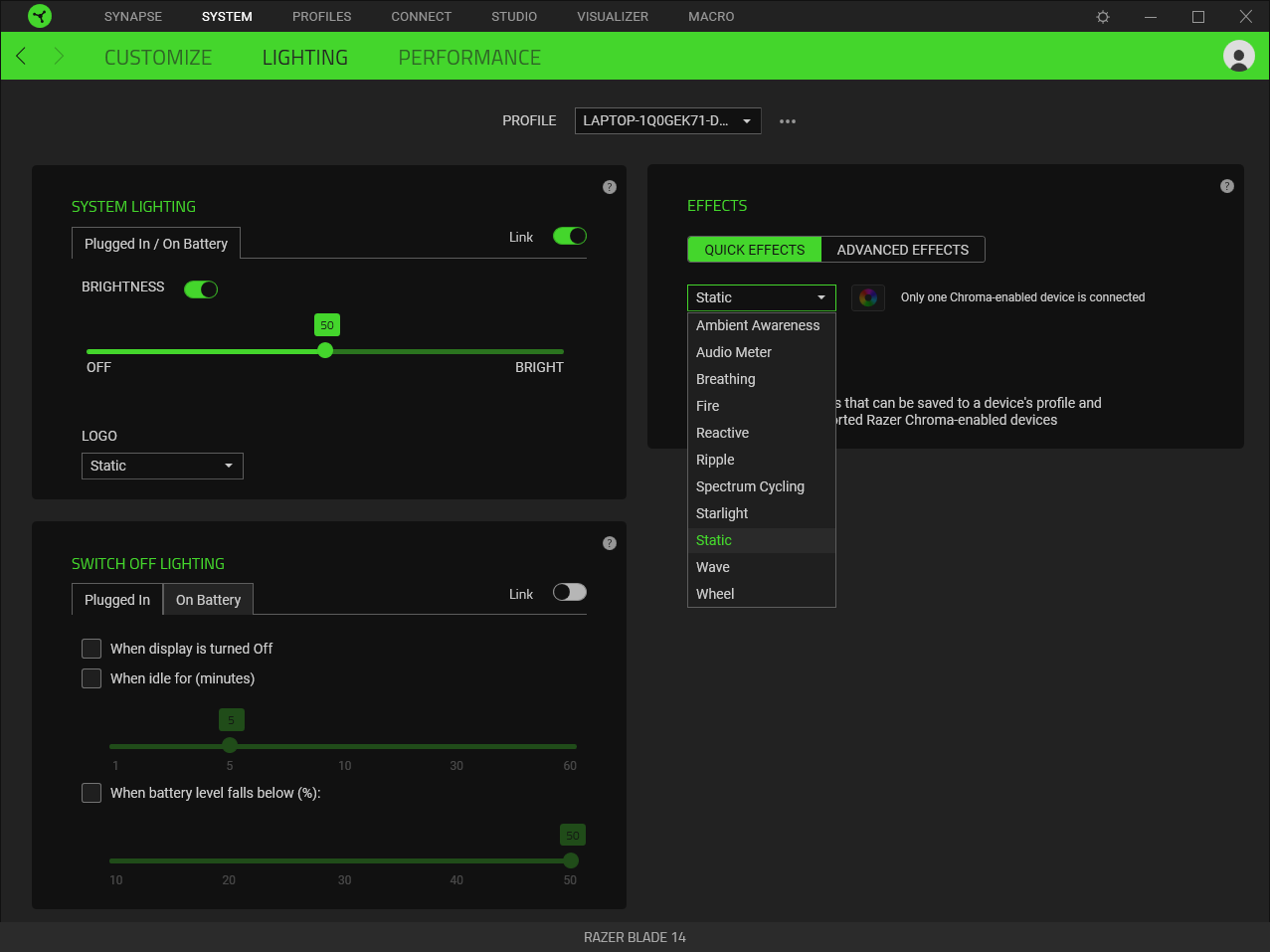Open the Macro tab
The image size is (1270, 952).
click(x=711, y=17)
